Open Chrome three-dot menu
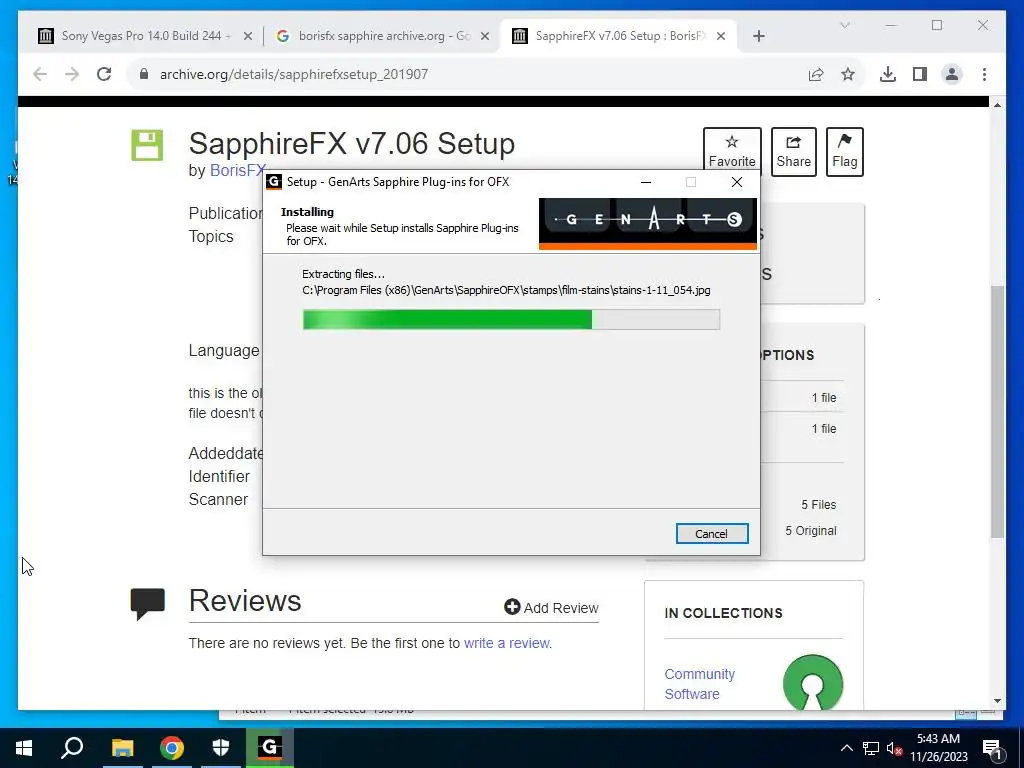 [x=984, y=74]
